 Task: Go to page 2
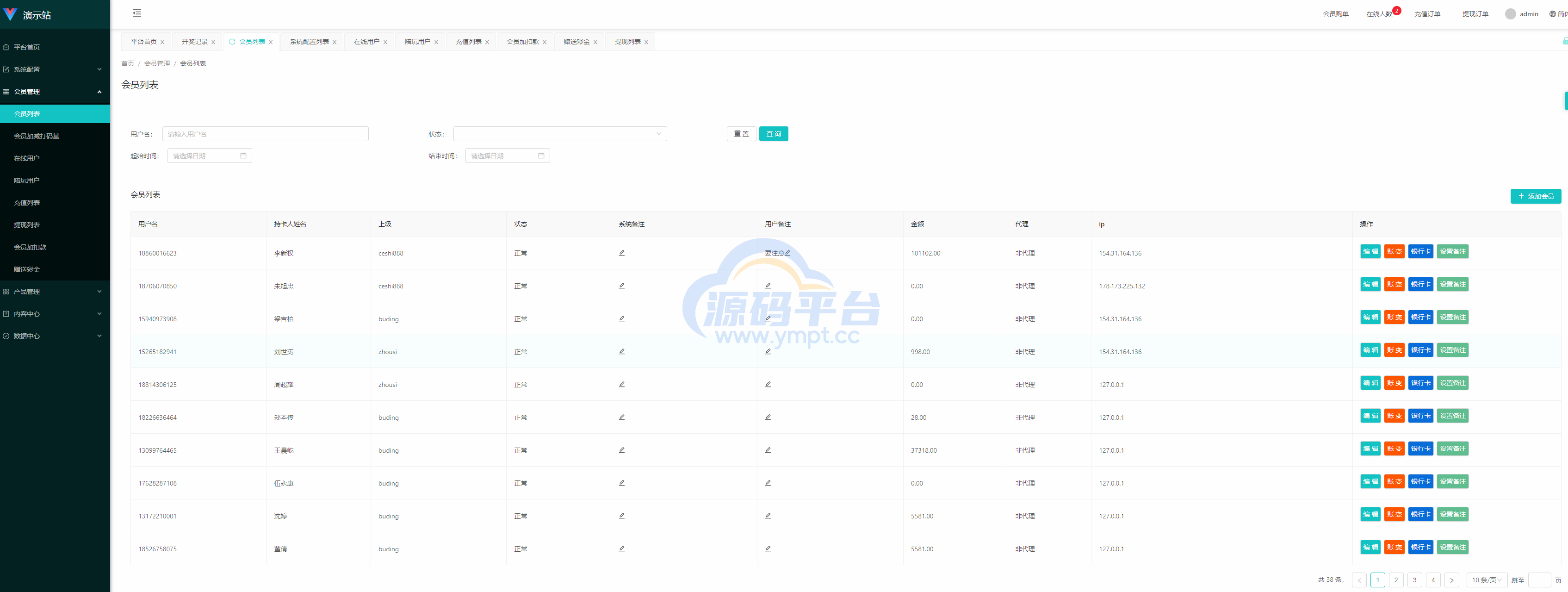pos(1396,580)
